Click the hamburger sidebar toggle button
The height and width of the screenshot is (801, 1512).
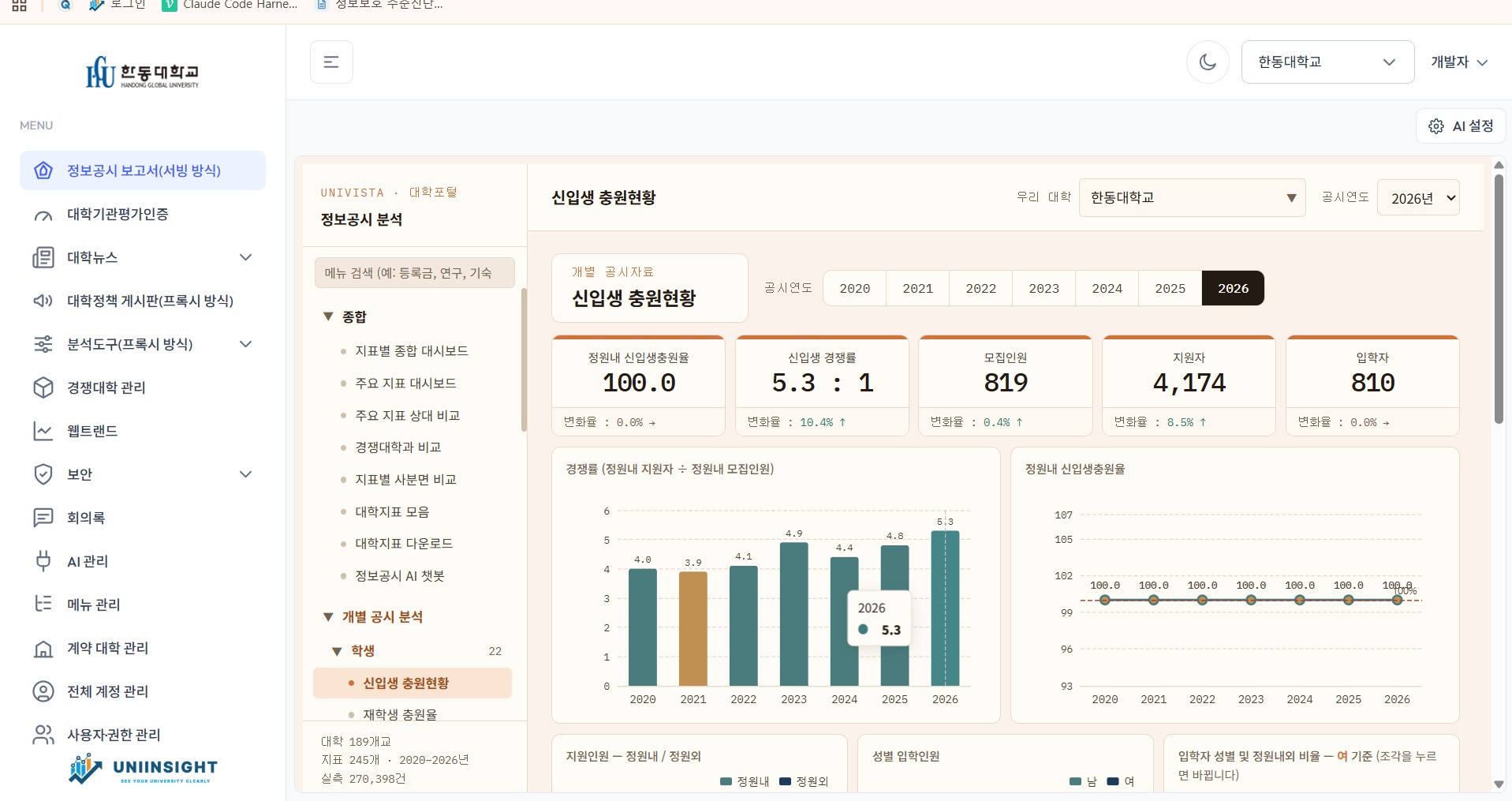331,62
